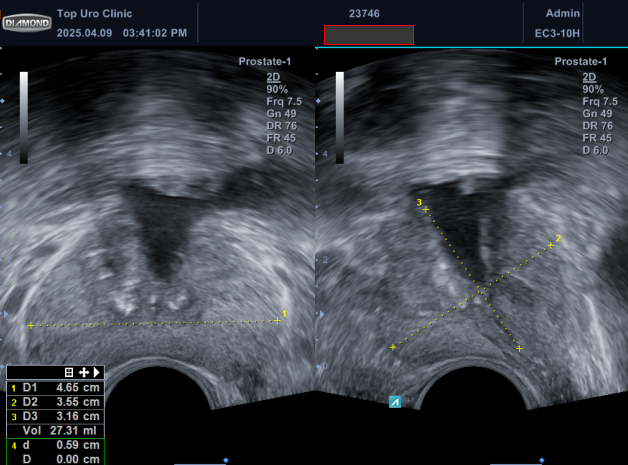Screen dimensions: 628x465
Task: Expand the measurement panel with the right-arrow icon
Action: tap(97, 372)
